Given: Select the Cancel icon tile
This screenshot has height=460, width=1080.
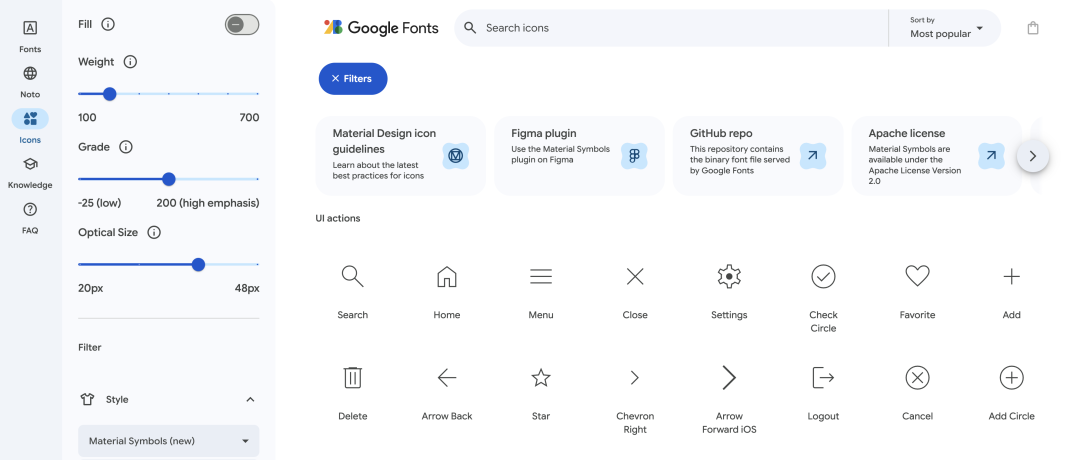Looking at the screenshot, I should (917, 393).
